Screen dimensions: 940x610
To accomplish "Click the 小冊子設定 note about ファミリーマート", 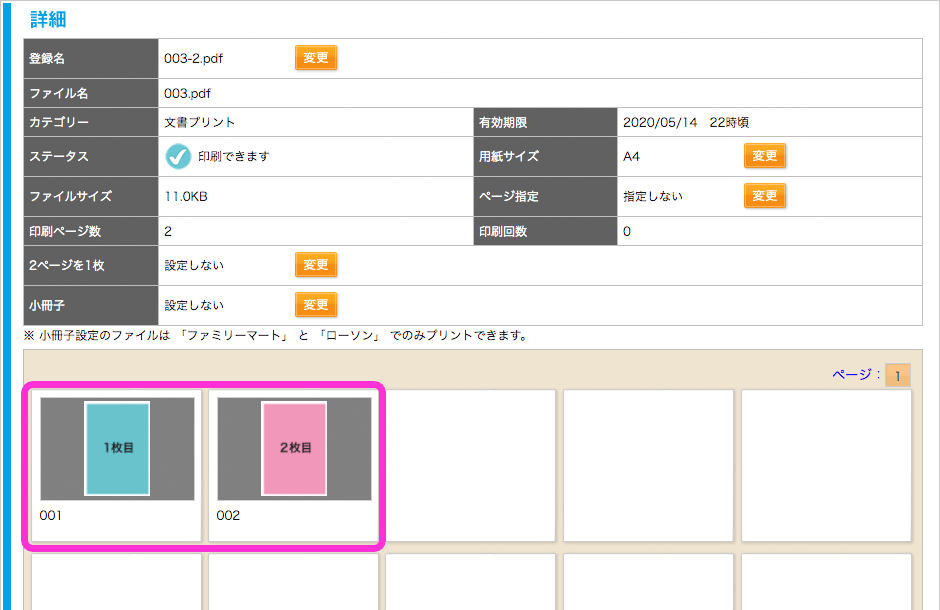I will 276,336.
